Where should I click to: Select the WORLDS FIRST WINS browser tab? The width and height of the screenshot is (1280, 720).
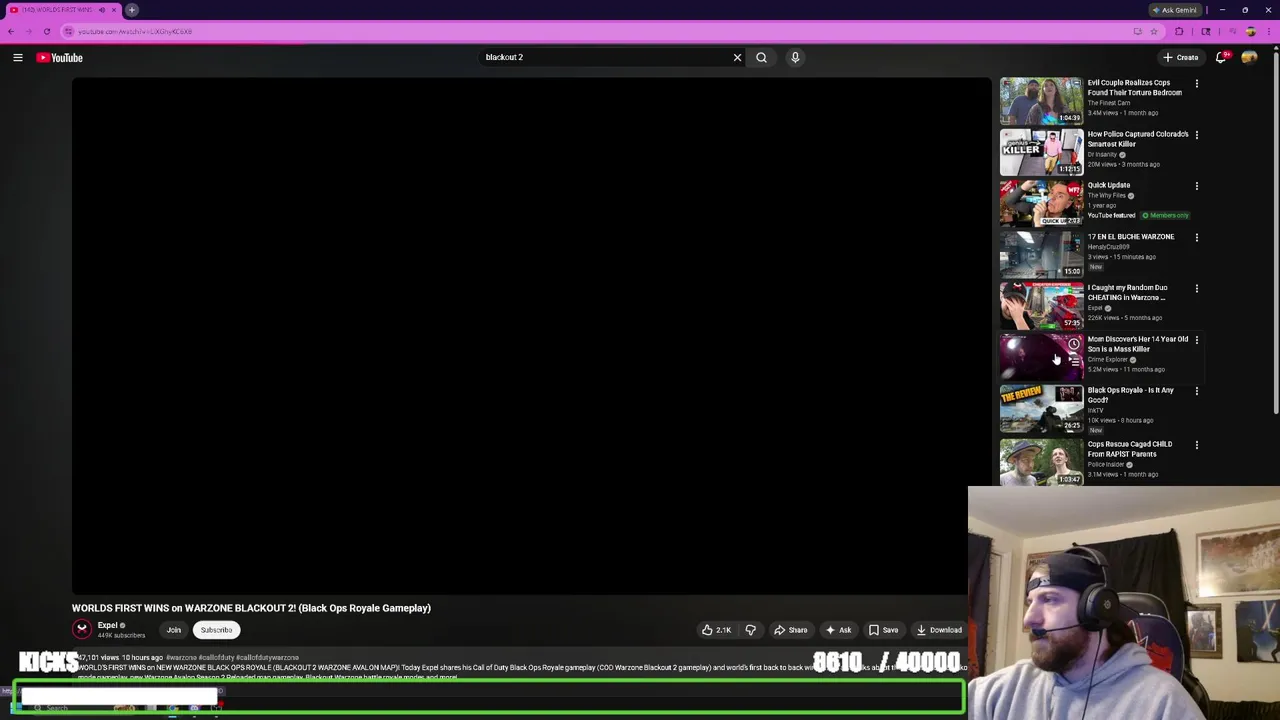coord(62,10)
